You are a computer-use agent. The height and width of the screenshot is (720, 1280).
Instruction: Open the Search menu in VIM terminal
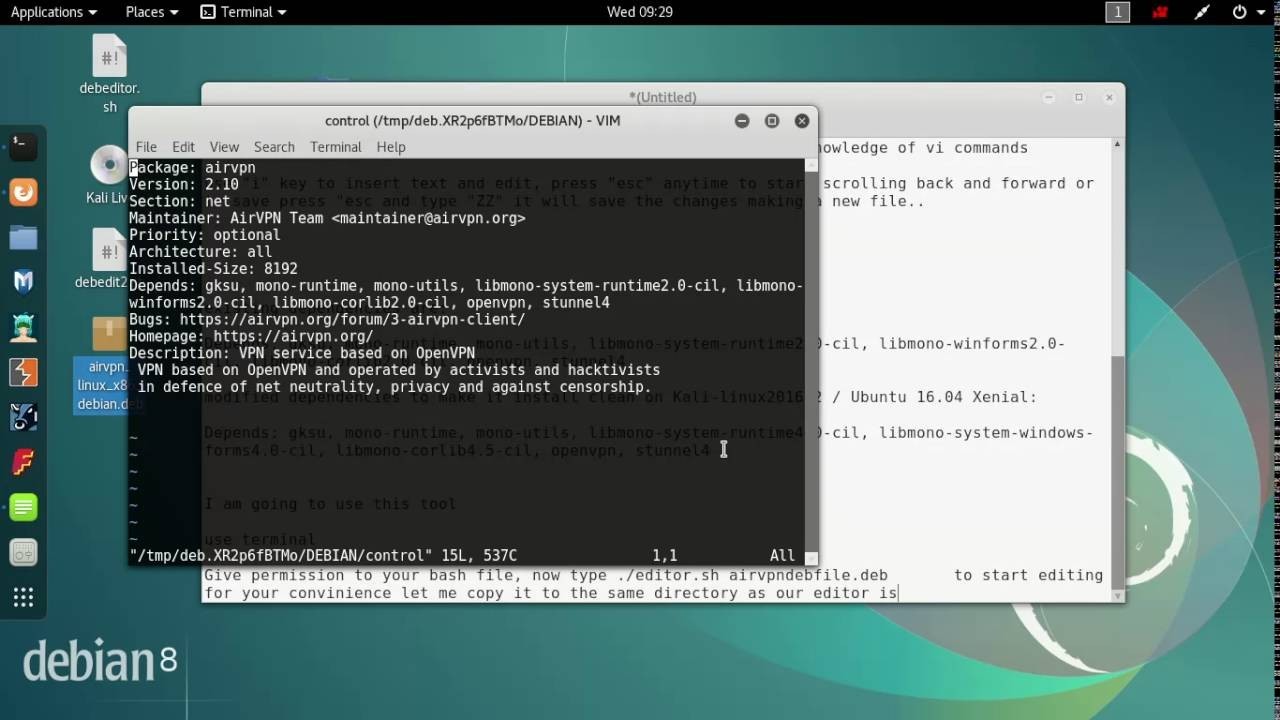pos(274,147)
